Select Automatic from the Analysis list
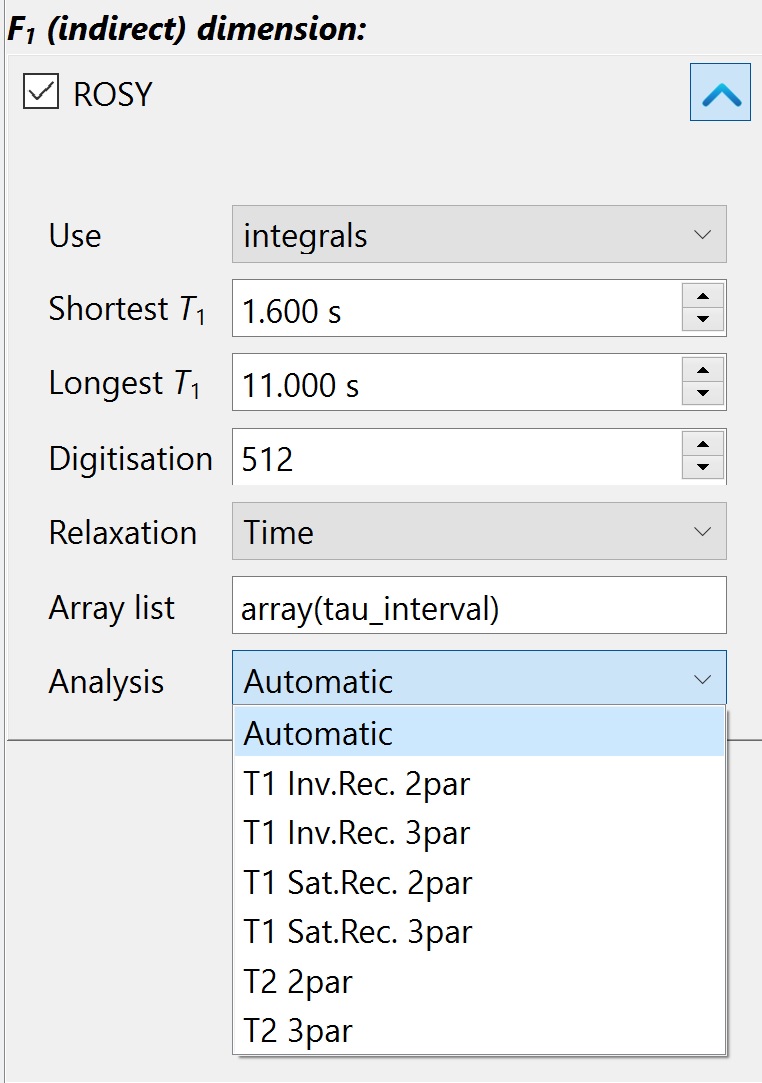Image resolution: width=762 pixels, height=1083 pixels. [479, 733]
